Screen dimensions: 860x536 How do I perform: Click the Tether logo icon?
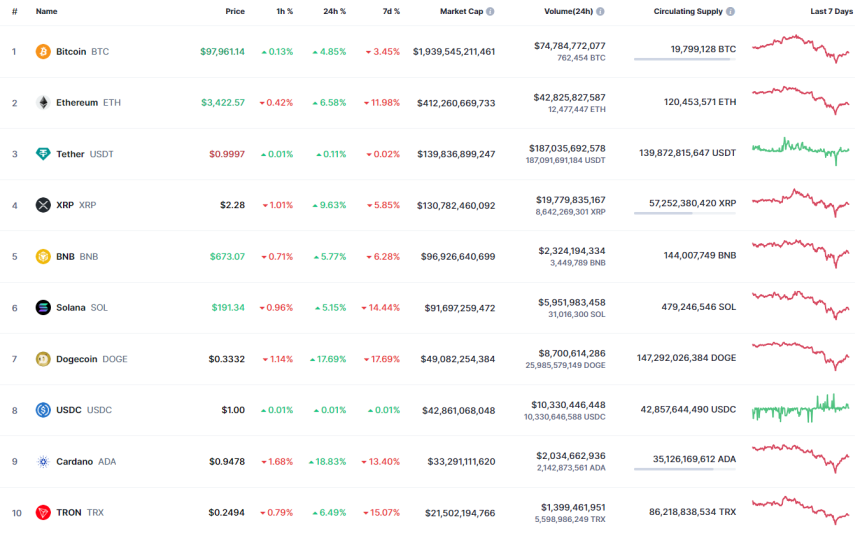(x=43, y=154)
